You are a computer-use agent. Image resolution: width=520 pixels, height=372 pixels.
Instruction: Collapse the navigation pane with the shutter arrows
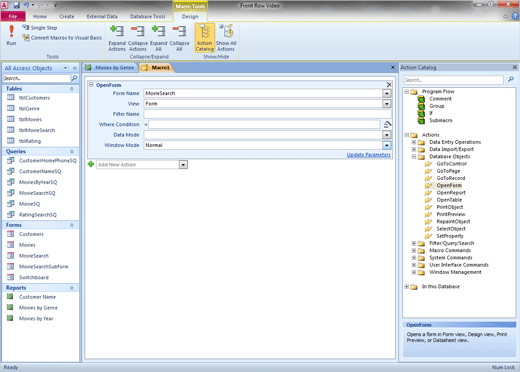point(75,68)
